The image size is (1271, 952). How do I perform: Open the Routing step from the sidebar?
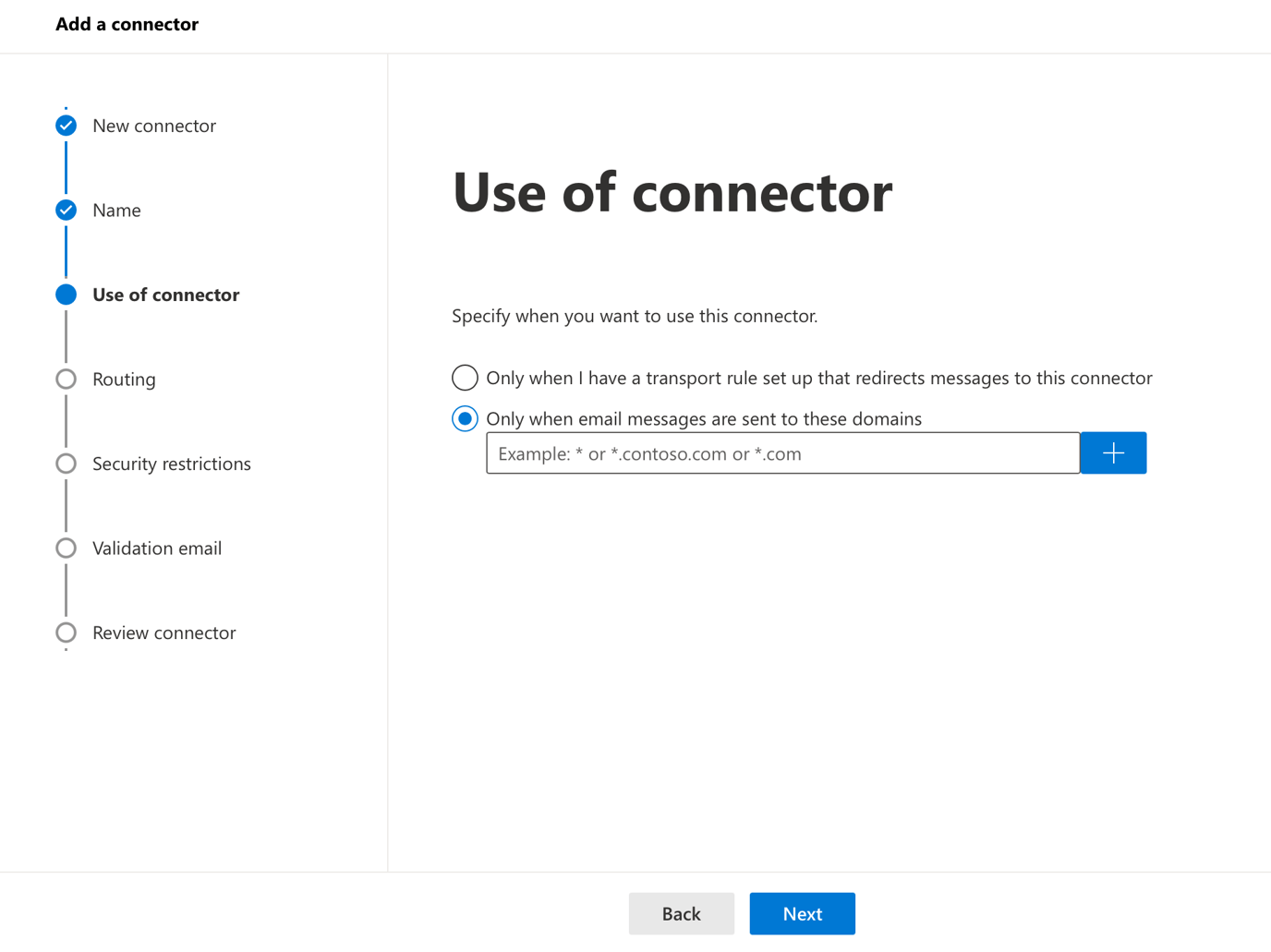(x=123, y=379)
